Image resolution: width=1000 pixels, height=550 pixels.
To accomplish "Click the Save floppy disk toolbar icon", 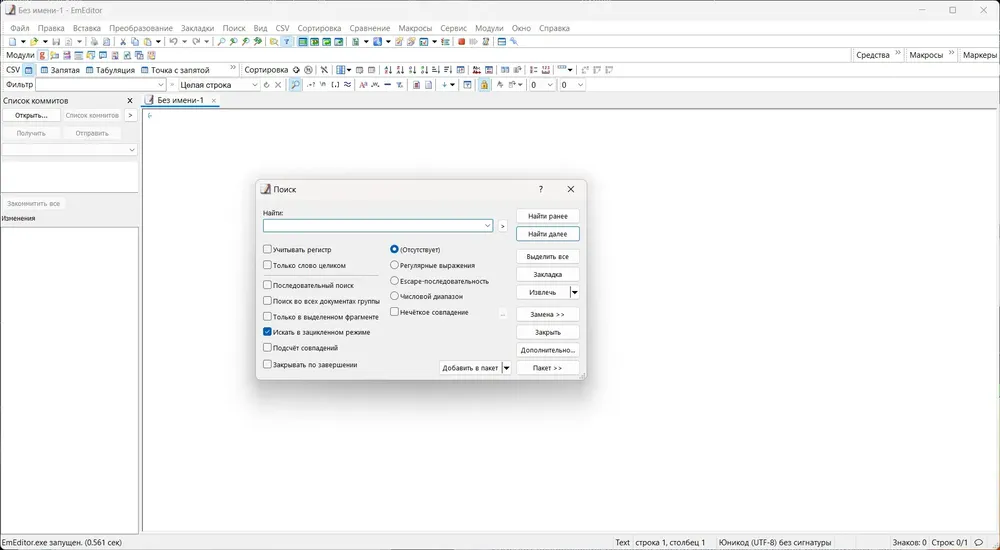I will 56,42.
